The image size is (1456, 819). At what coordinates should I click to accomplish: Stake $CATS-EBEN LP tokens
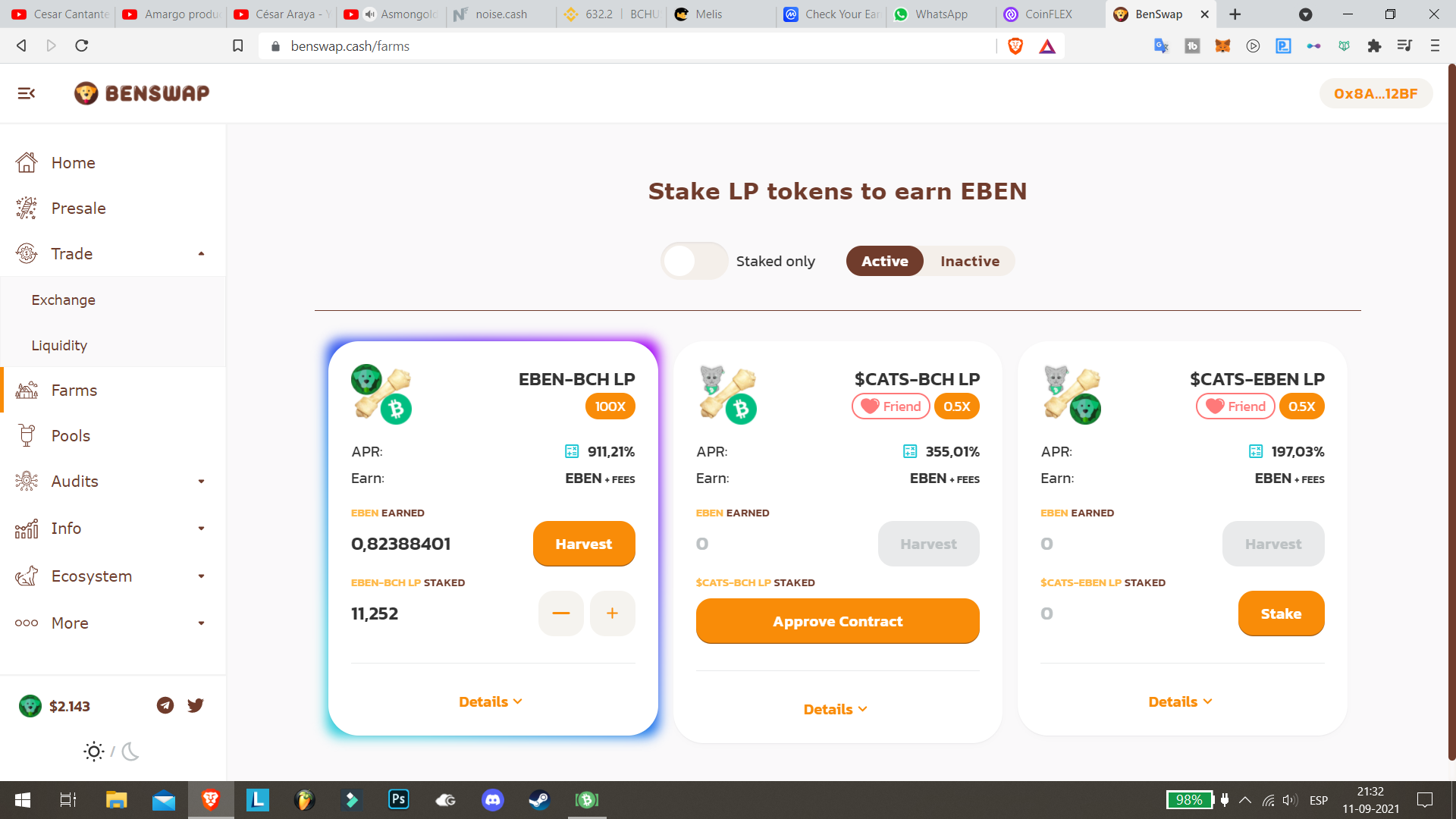coord(1281,613)
